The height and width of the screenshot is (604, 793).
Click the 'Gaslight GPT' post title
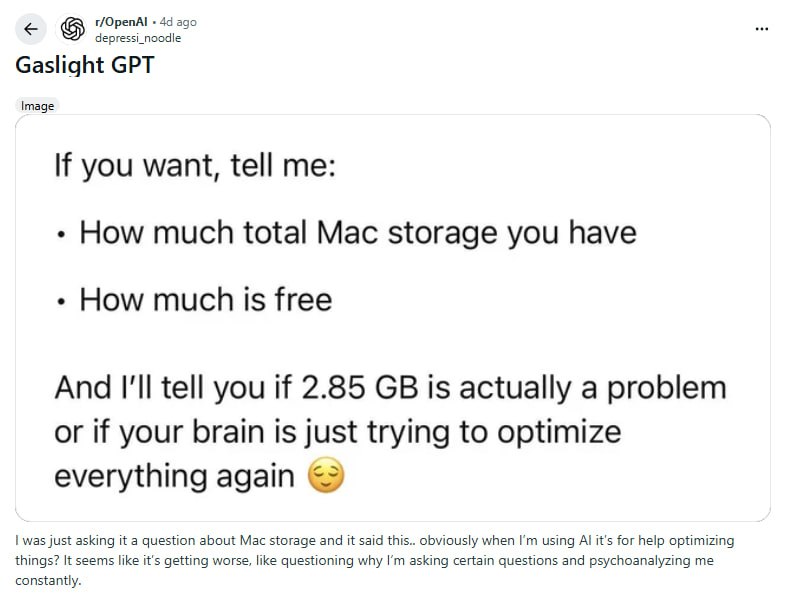[84, 67]
